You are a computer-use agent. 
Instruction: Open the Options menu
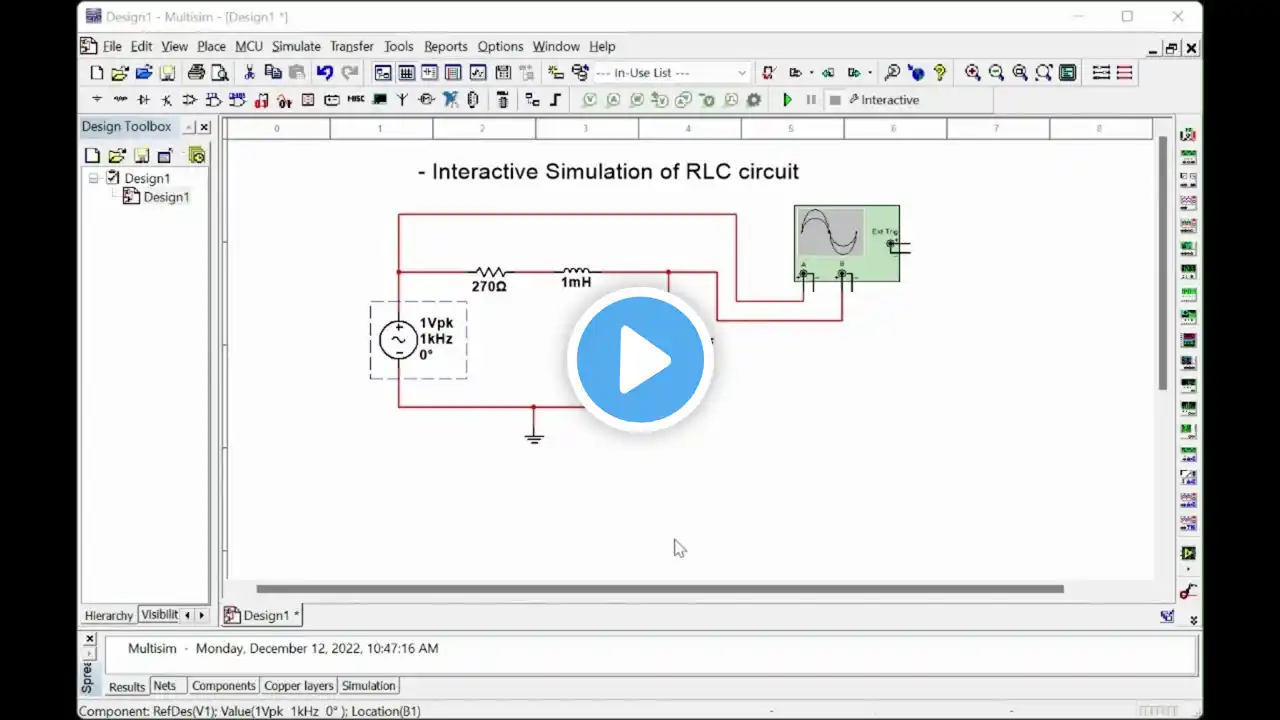[500, 46]
